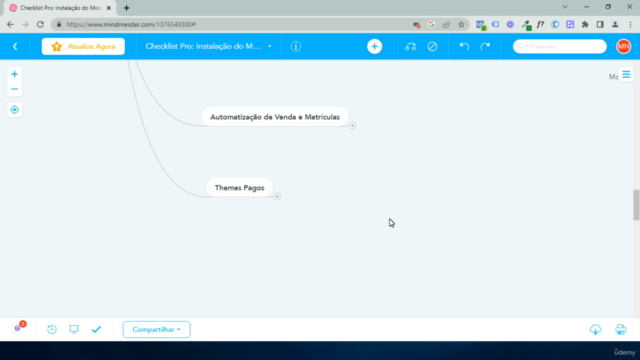This screenshot has width=640, height=360.
Task: Zoom in on the mind map
Action: click(x=14, y=74)
